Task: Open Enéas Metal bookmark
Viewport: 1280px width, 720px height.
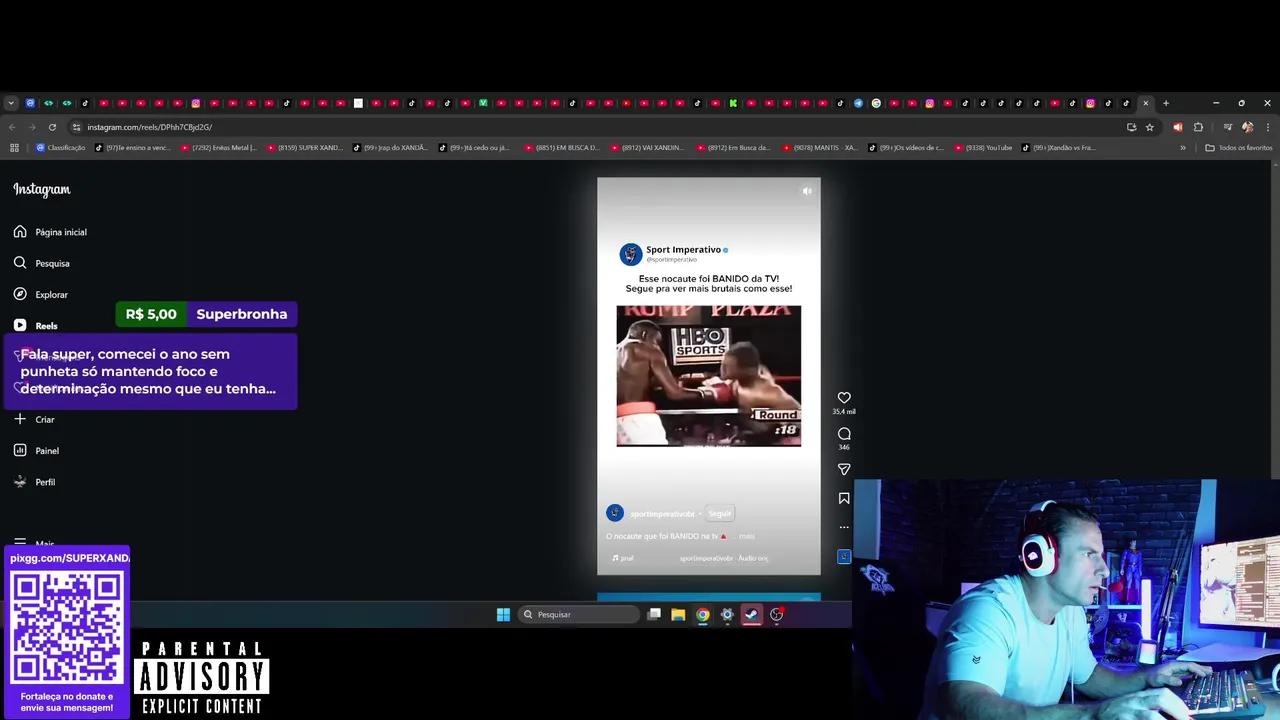Action: 219,148
